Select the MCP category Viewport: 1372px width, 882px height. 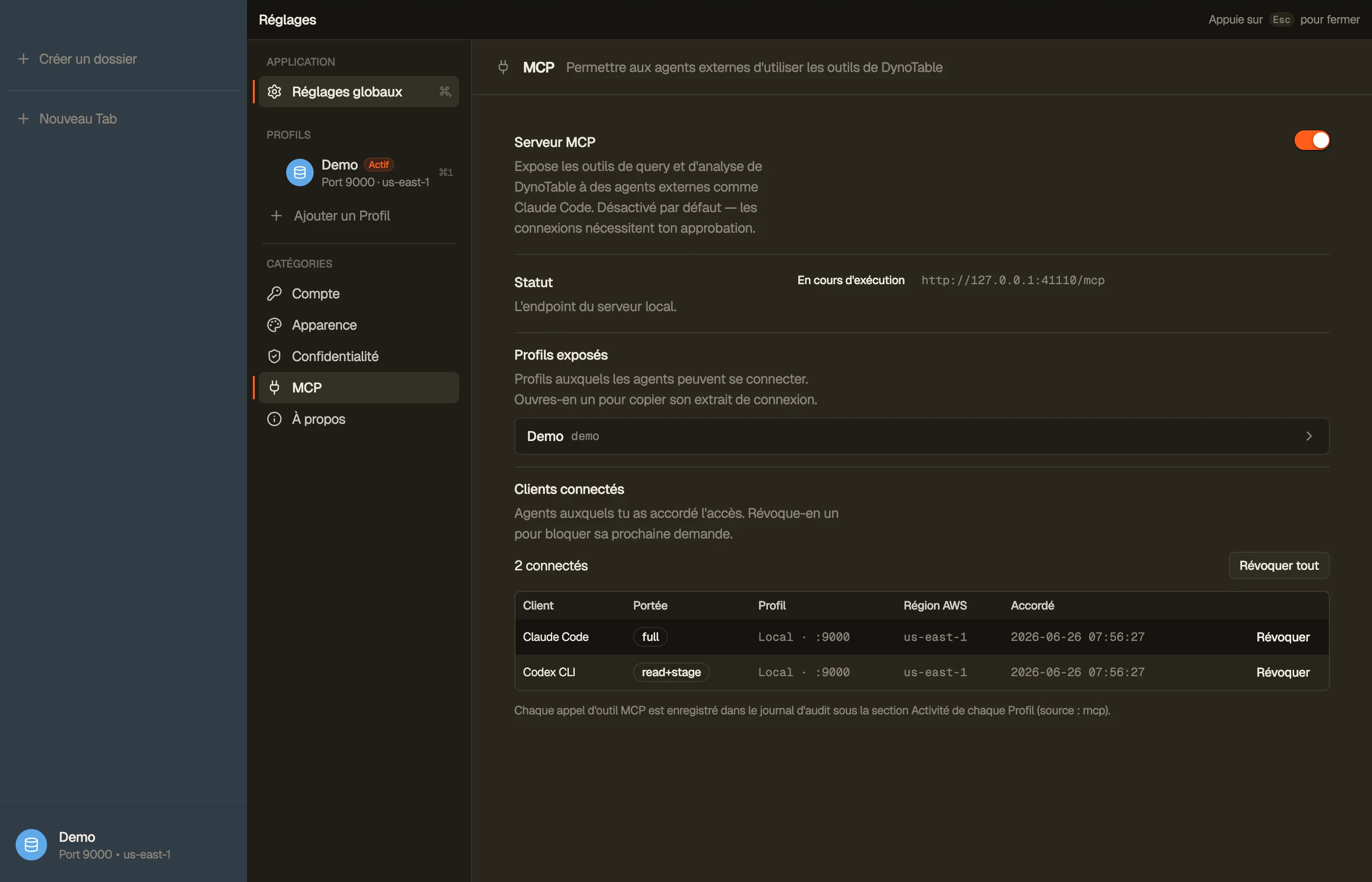point(359,388)
